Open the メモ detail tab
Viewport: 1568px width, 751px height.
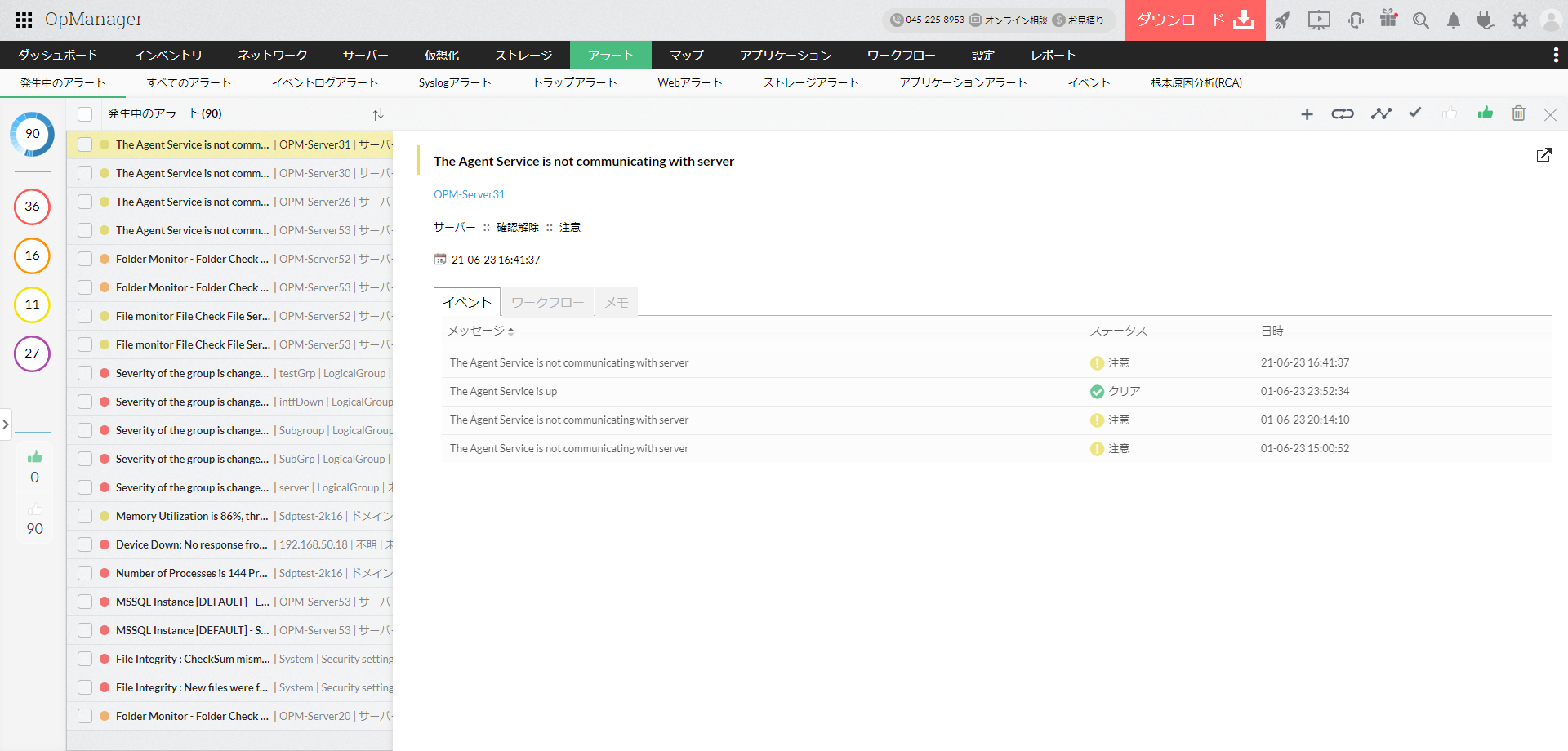point(617,302)
